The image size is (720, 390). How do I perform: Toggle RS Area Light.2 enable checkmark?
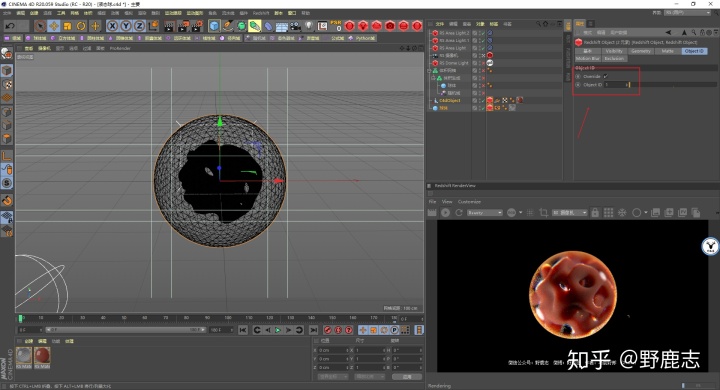(483, 33)
